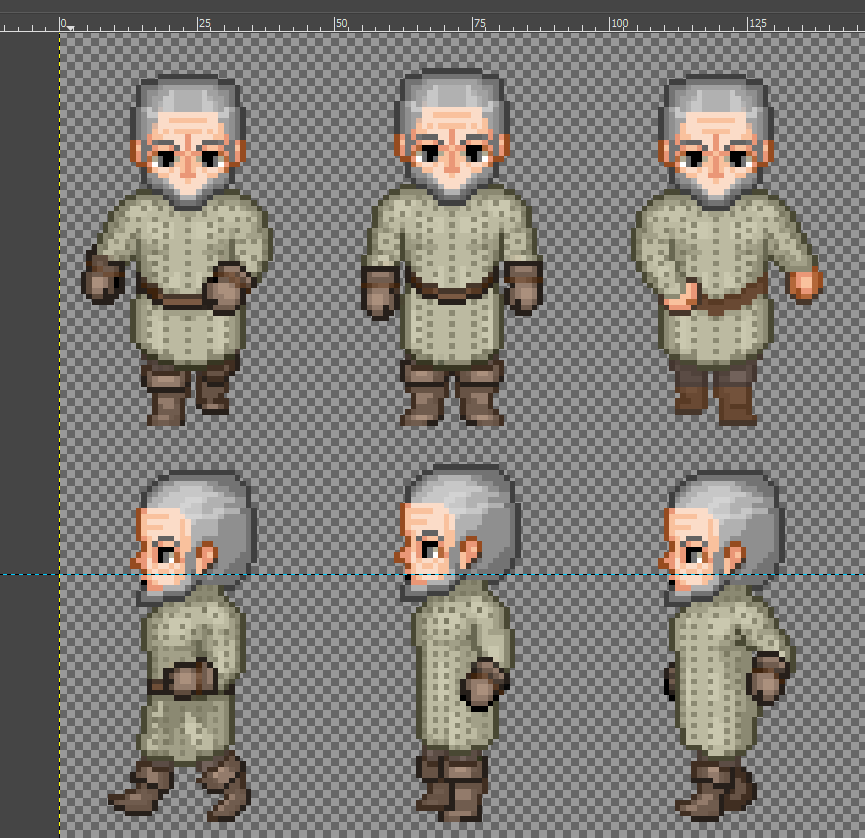Viewport: 865px width, 838px height.
Task: Click the ruler origin mark labeled 0
Action: pos(63,23)
